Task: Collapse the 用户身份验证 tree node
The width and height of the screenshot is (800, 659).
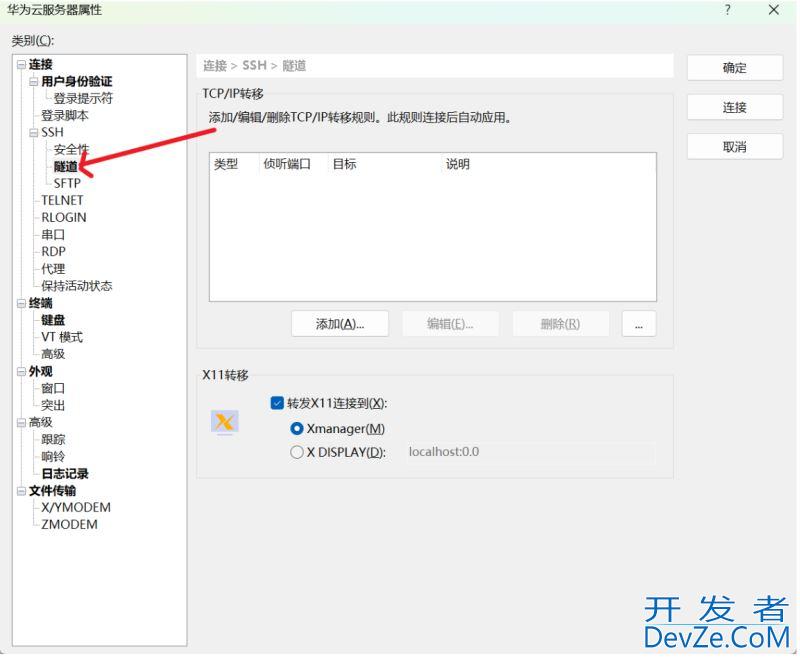Action: [x=34, y=82]
